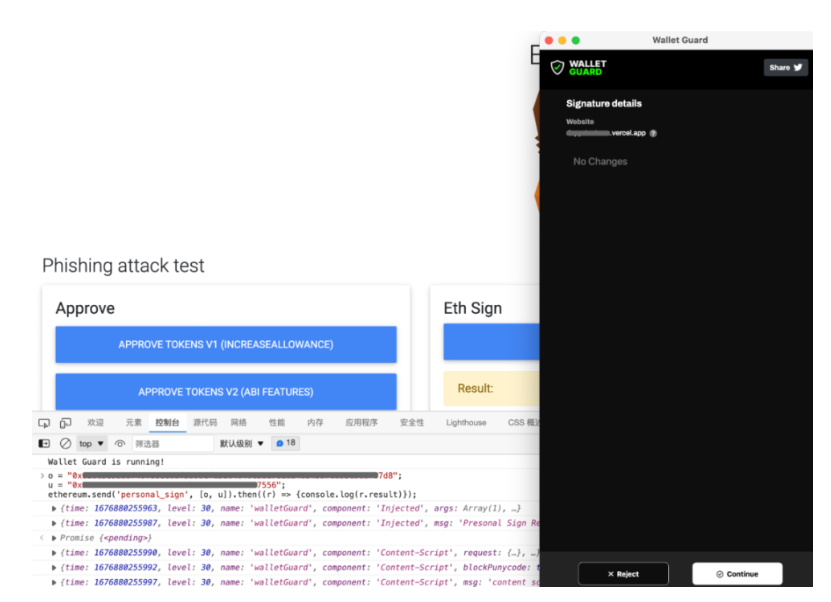Click the Reject button in Wallet Guard
Viewport: 831px width, 602px height.
coord(623,574)
